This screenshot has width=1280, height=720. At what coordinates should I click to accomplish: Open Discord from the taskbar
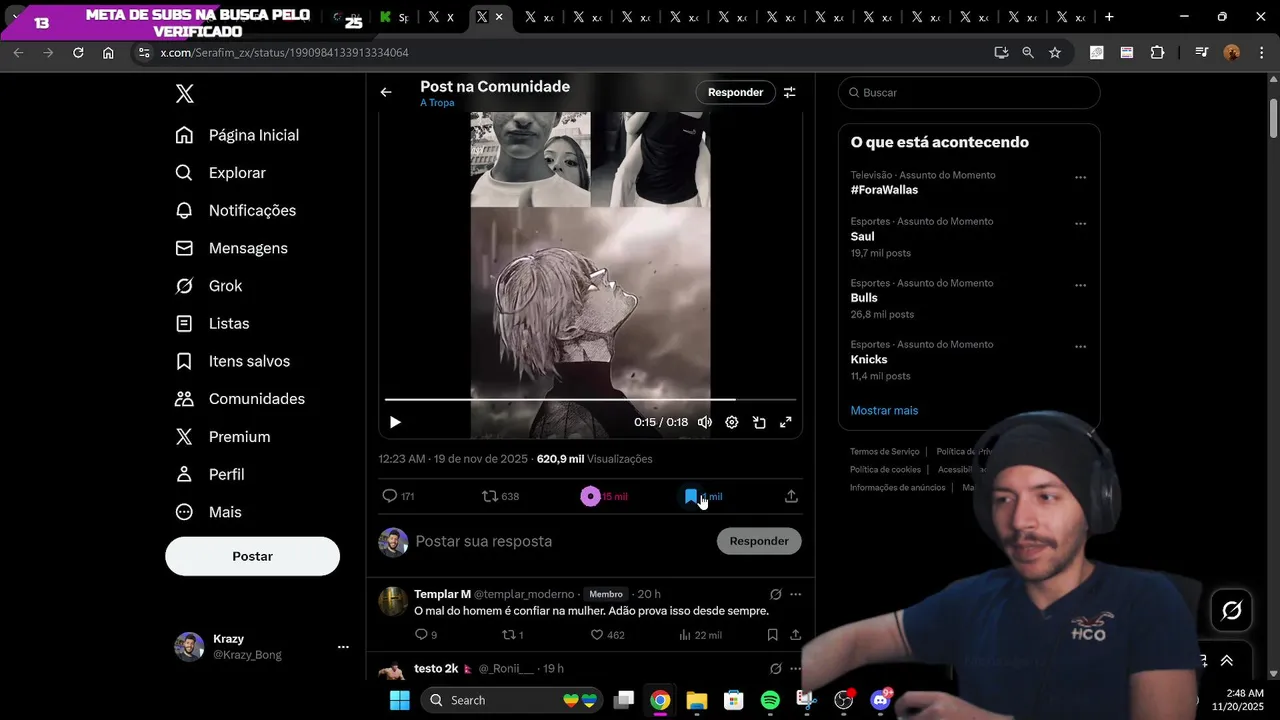881,700
